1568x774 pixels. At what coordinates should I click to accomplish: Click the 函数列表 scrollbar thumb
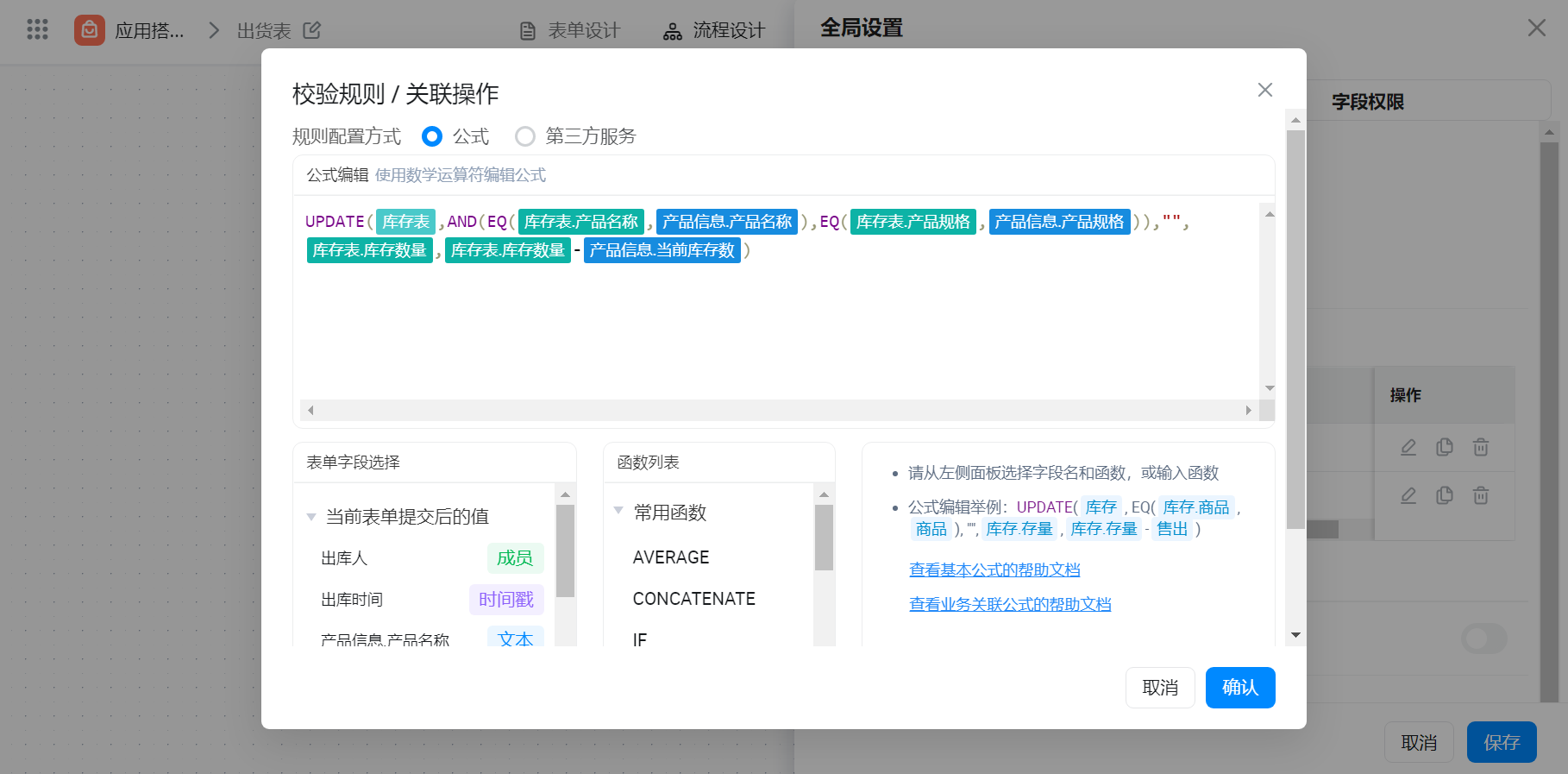pos(824,538)
